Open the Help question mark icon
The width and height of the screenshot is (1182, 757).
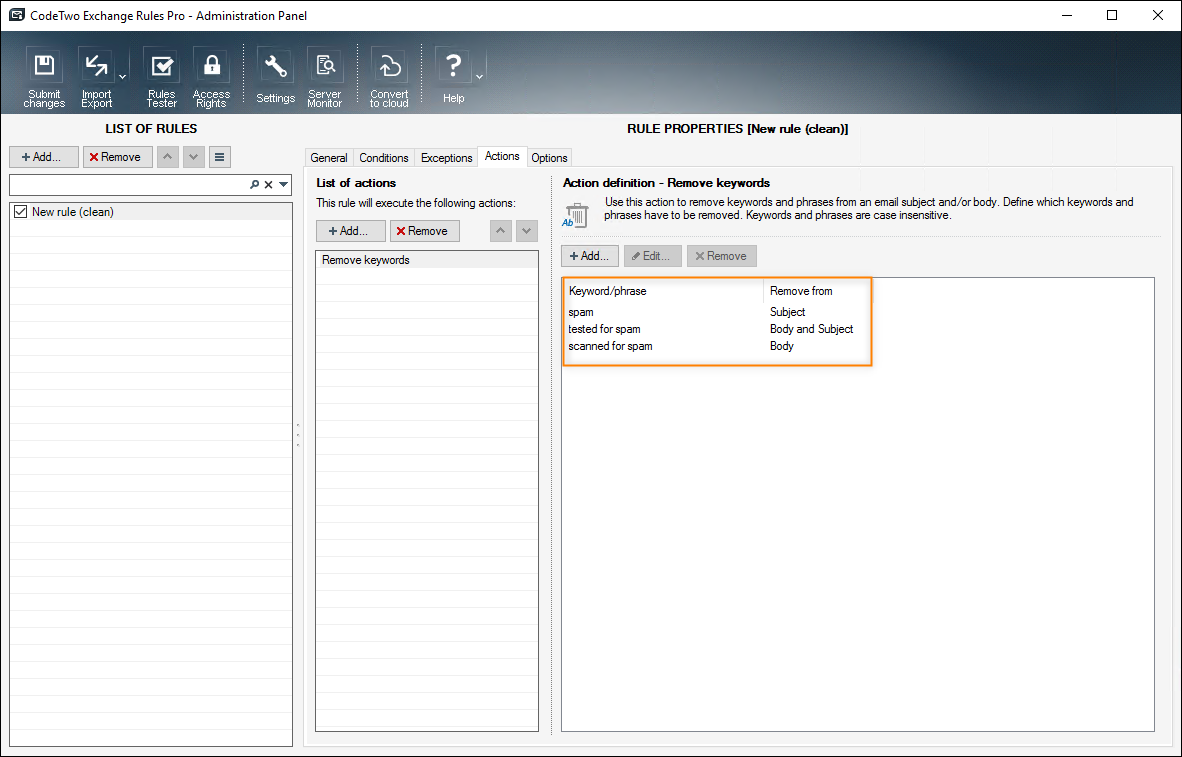click(x=453, y=76)
